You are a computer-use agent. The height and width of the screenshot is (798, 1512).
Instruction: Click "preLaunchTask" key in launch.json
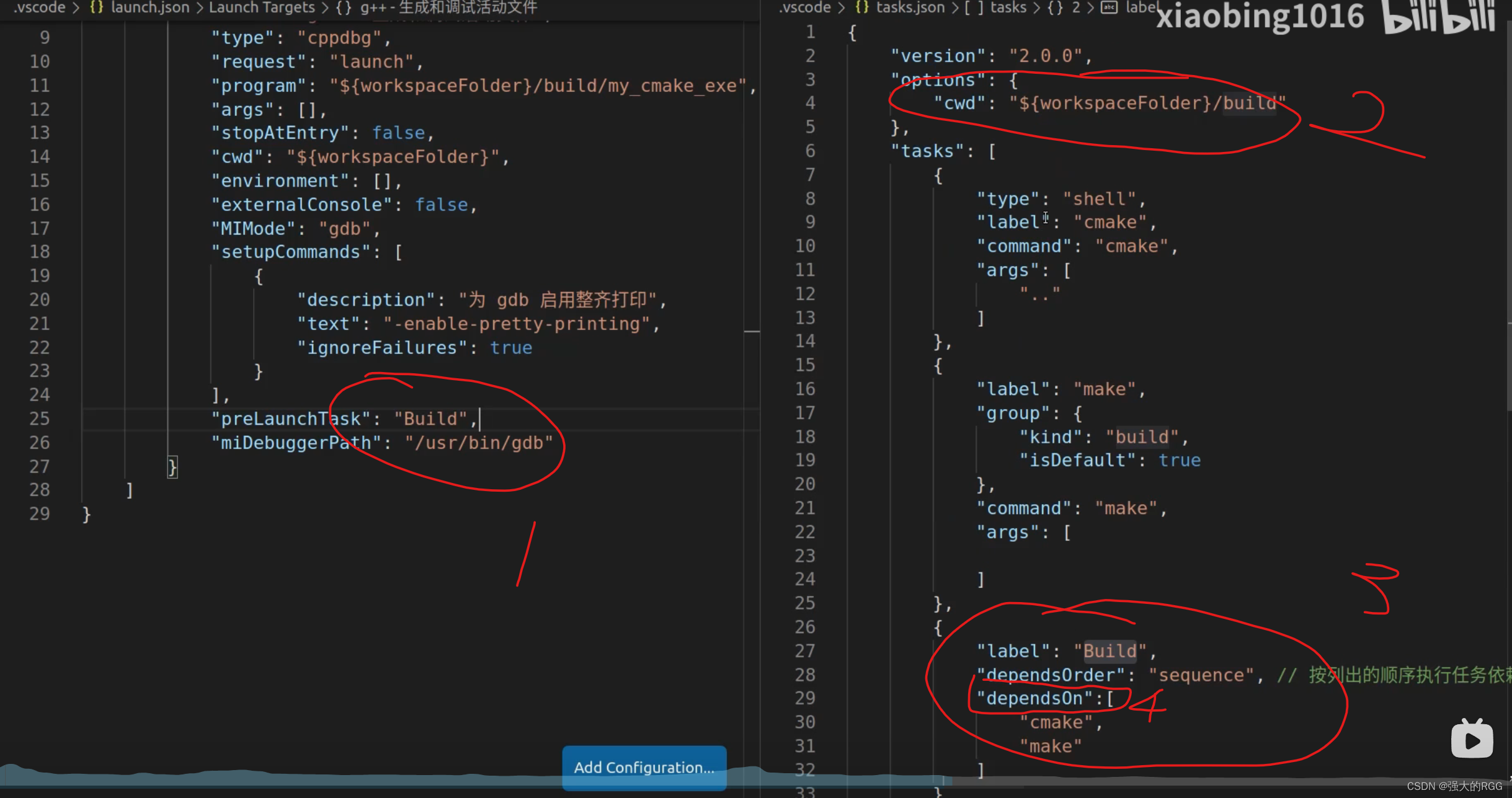click(291, 419)
